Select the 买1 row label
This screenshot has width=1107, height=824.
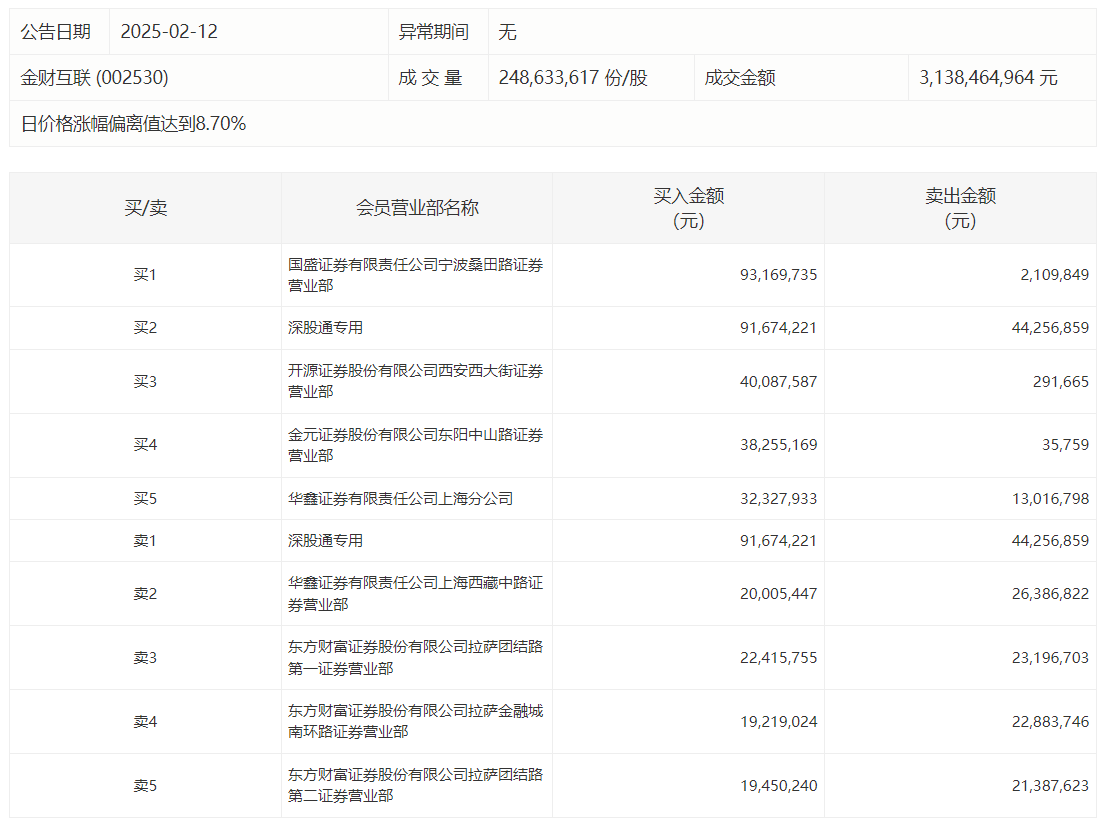(145, 275)
